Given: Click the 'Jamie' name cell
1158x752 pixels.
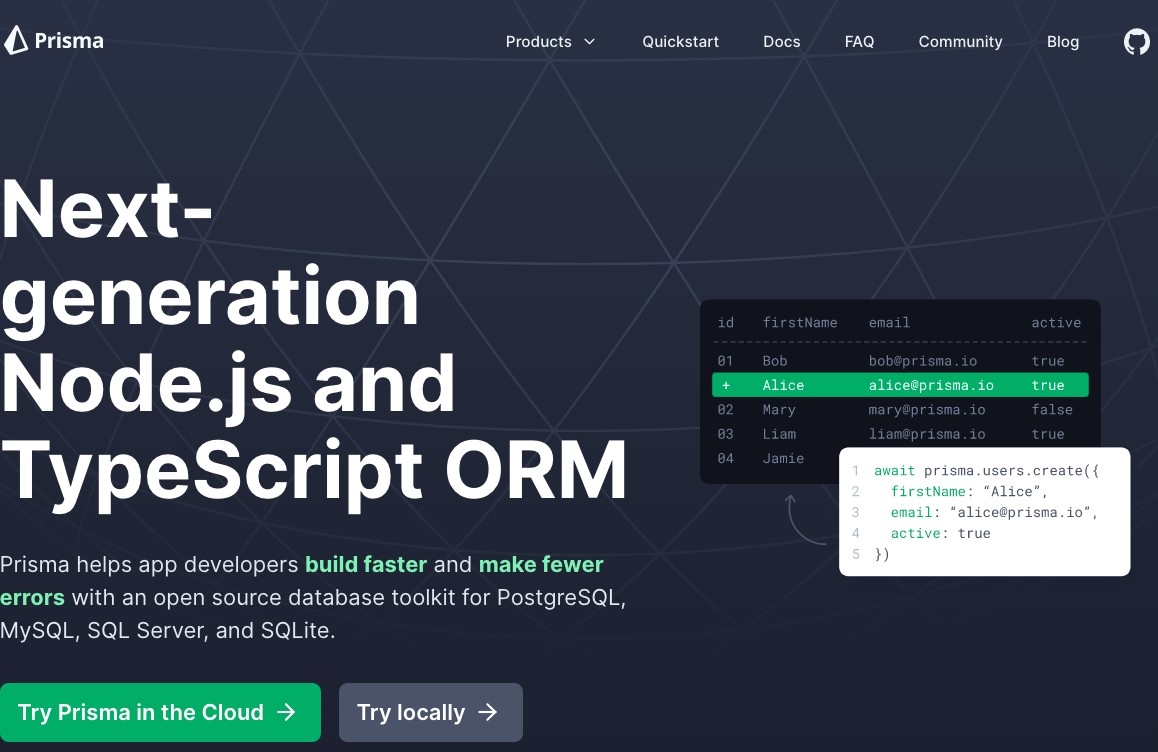Looking at the screenshot, I should pyautogui.click(x=783, y=459).
